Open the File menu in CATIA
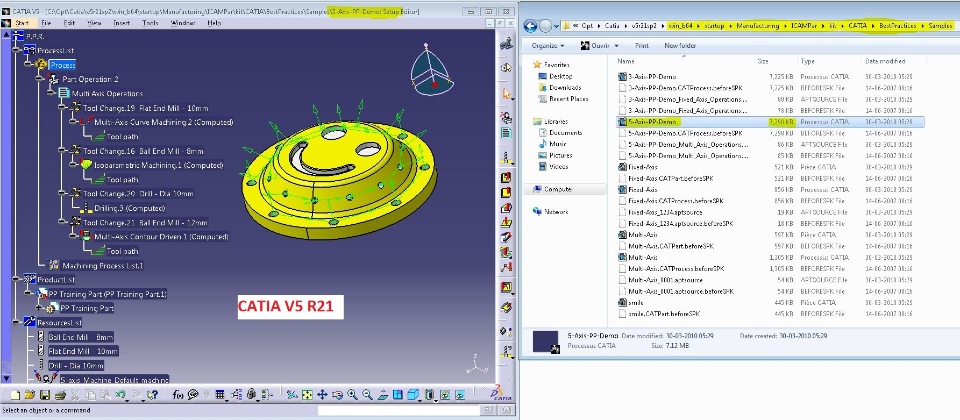The height and width of the screenshot is (420, 960). pyautogui.click(x=48, y=23)
